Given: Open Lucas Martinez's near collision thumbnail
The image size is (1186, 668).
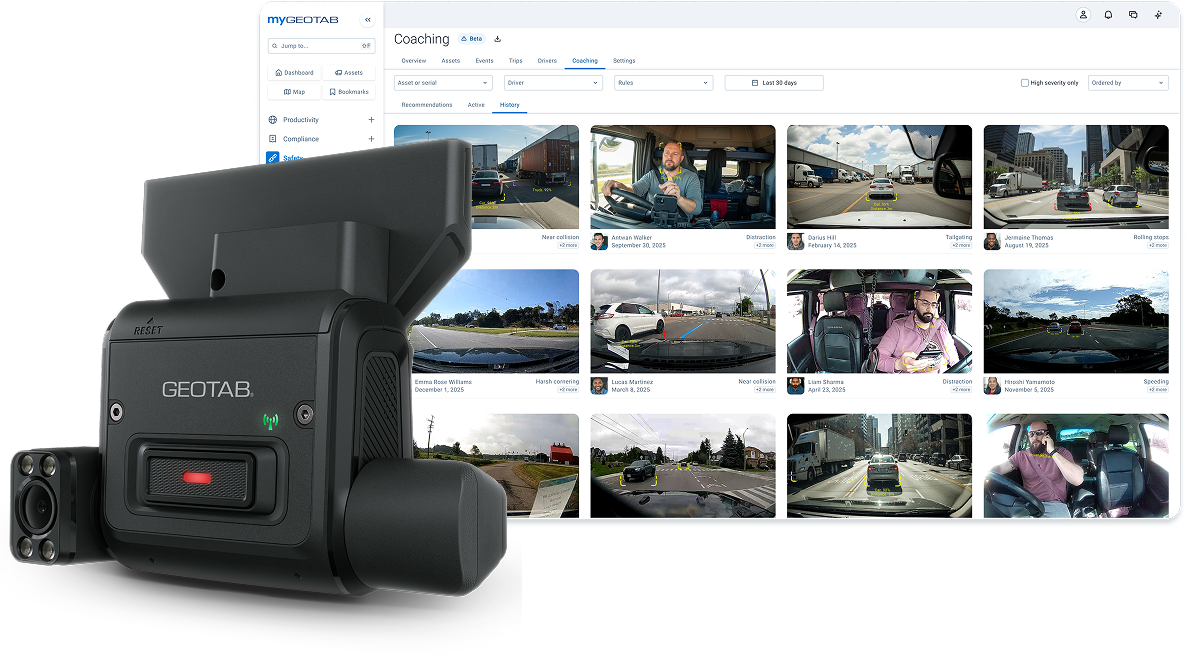Looking at the screenshot, I should (x=683, y=322).
